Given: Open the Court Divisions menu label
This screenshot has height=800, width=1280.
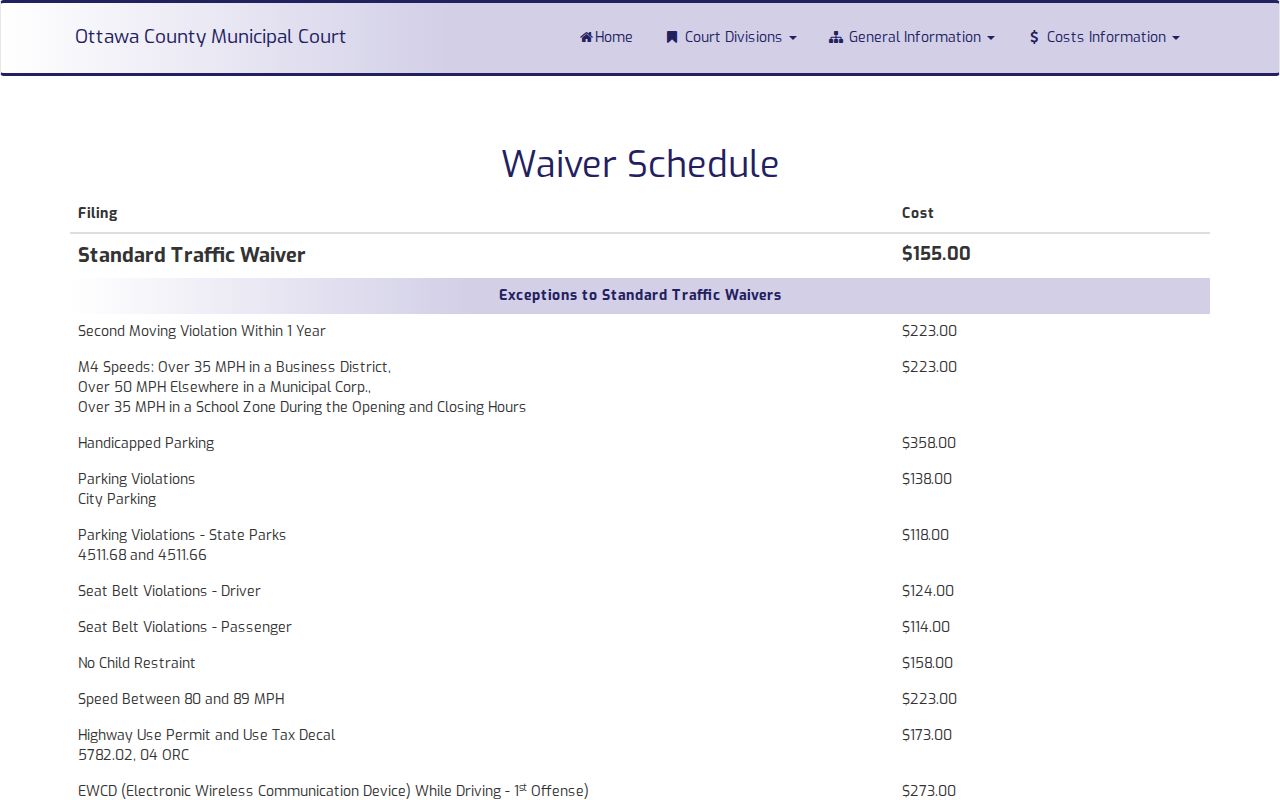Looking at the screenshot, I should click(x=733, y=37).
